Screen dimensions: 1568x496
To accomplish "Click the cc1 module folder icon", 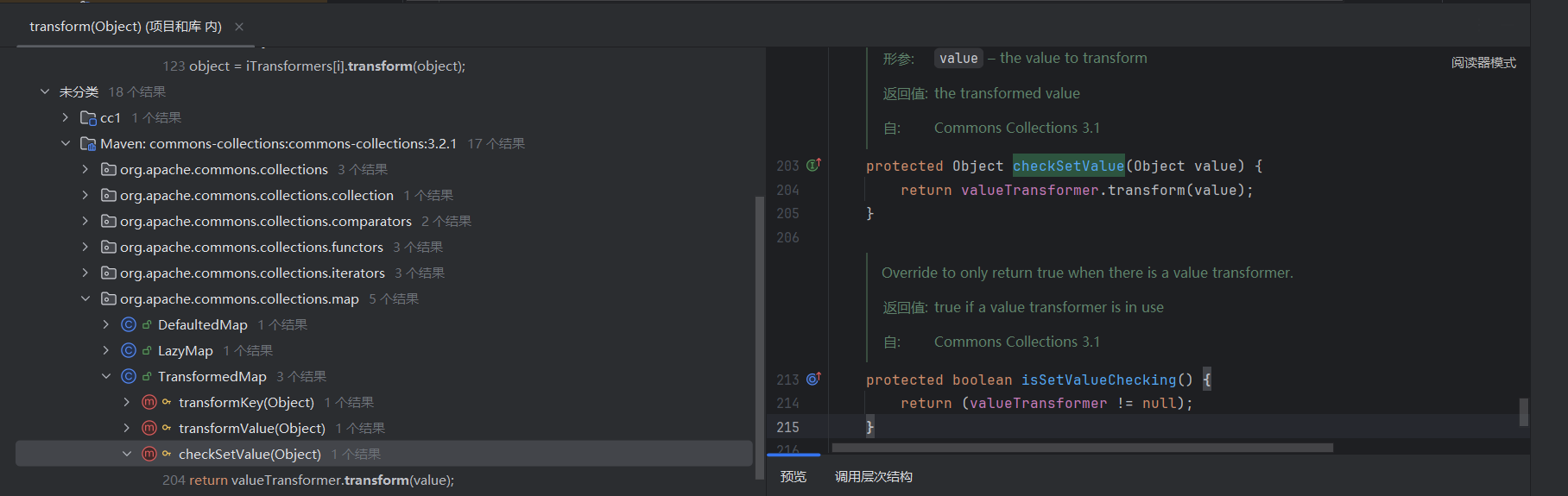I will 88,117.
